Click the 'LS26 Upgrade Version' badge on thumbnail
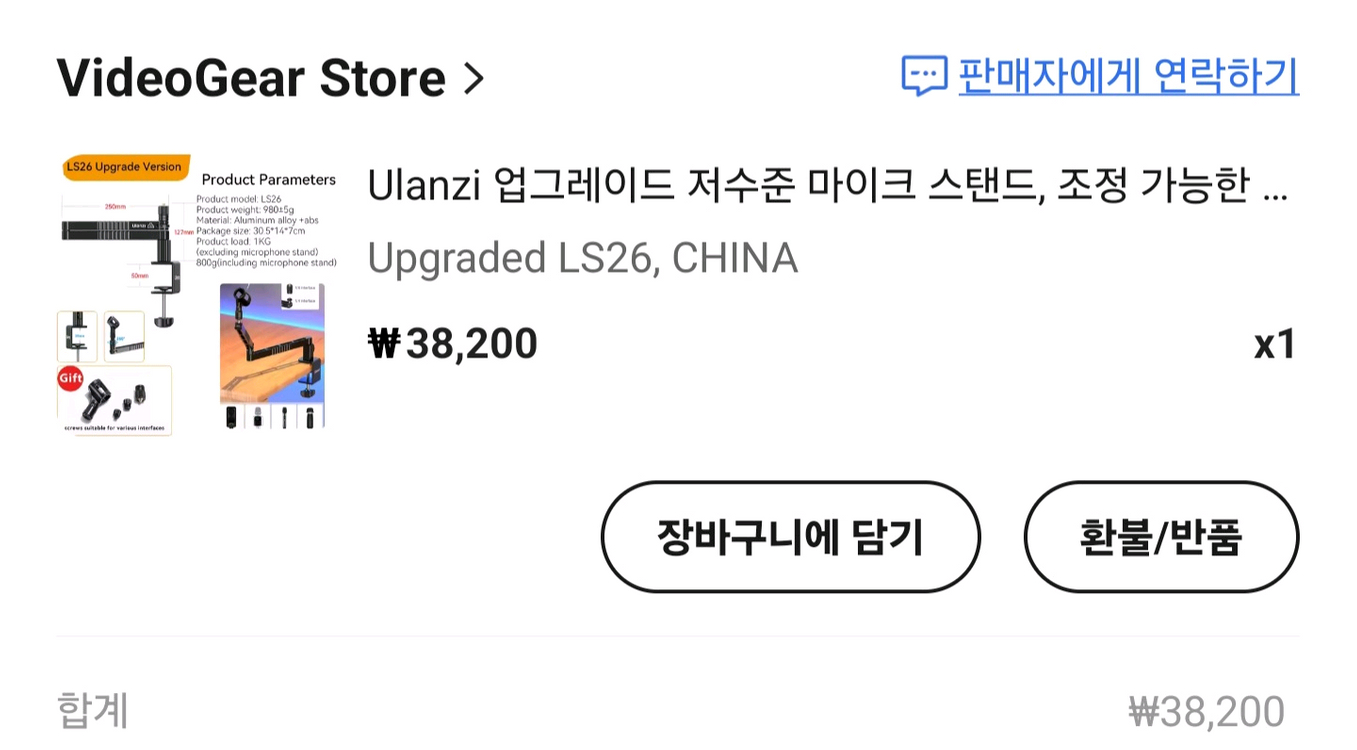 coord(123,167)
